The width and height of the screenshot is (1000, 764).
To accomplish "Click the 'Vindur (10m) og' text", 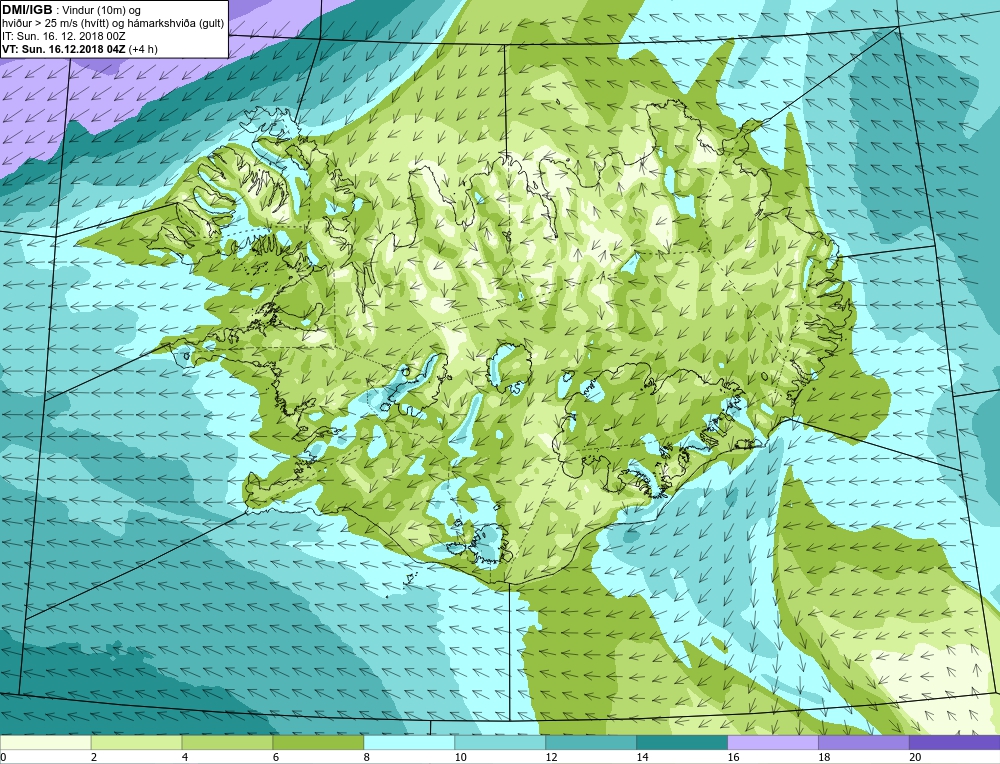I will (x=101, y=10).
